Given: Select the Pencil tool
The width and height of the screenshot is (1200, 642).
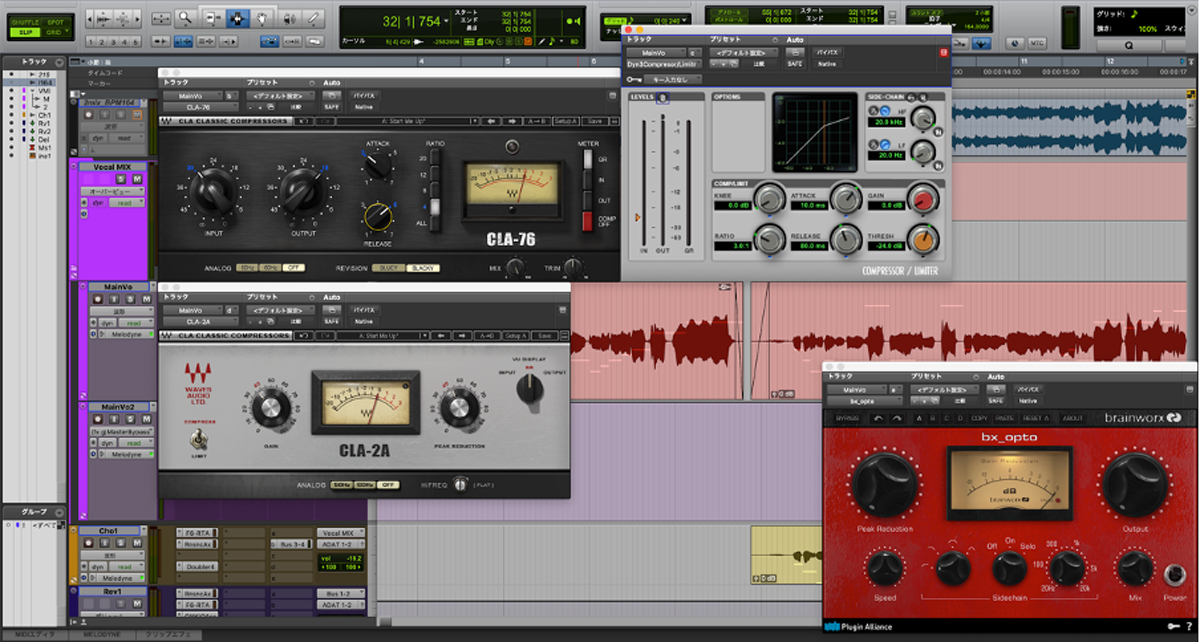Looking at the screenshot, I should [x=313, y=17].
